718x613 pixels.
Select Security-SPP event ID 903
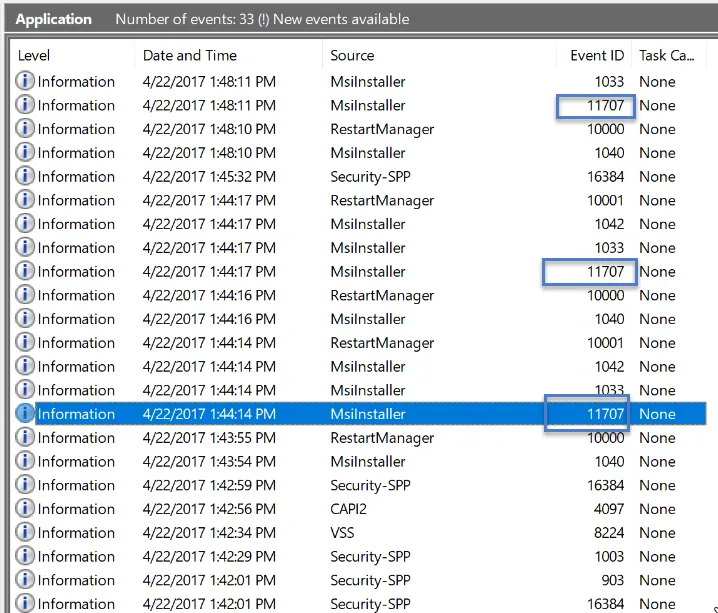coord(359,580)
